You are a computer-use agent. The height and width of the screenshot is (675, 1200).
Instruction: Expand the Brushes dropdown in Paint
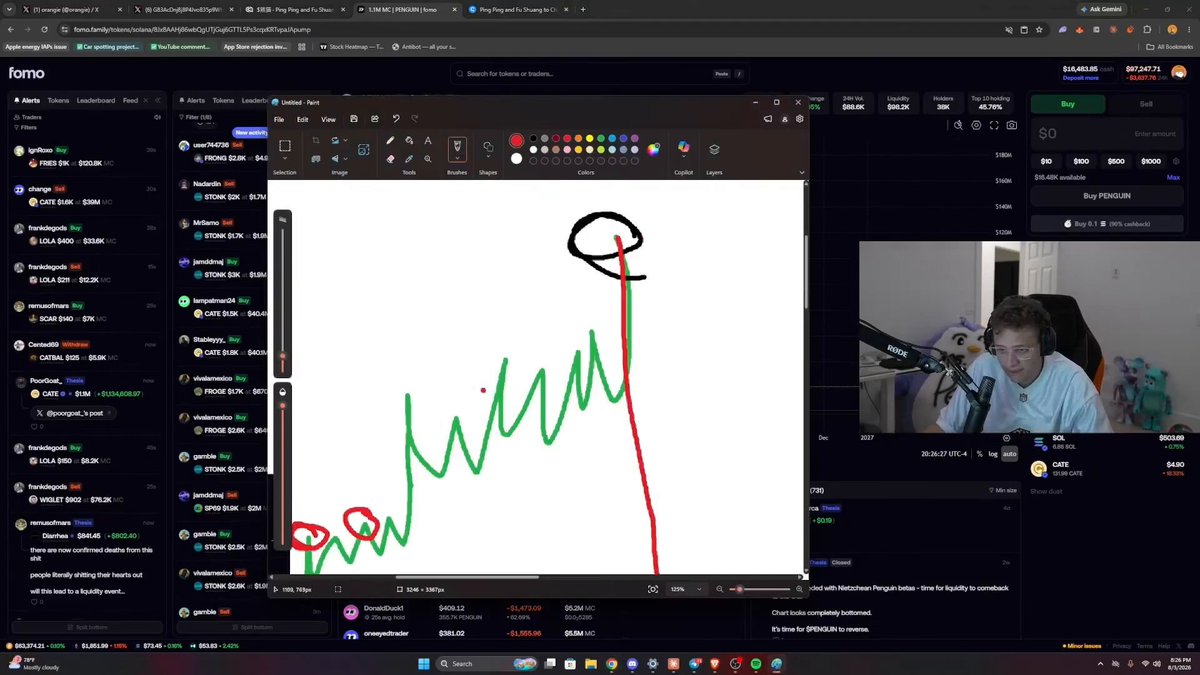tap(457, 158)
